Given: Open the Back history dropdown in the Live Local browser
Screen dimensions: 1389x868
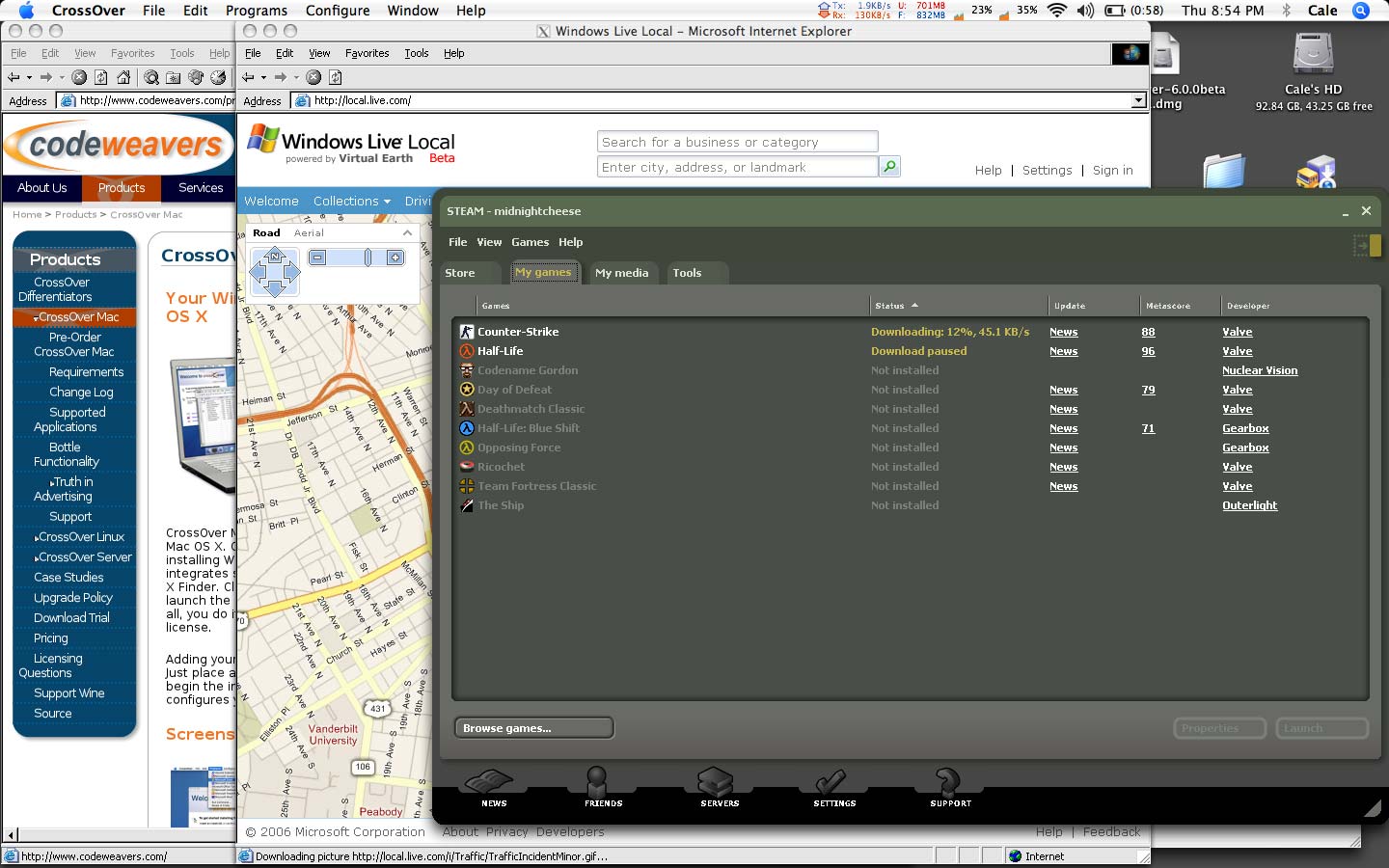Looking at the screenshot, I should [x=263, y=77].
